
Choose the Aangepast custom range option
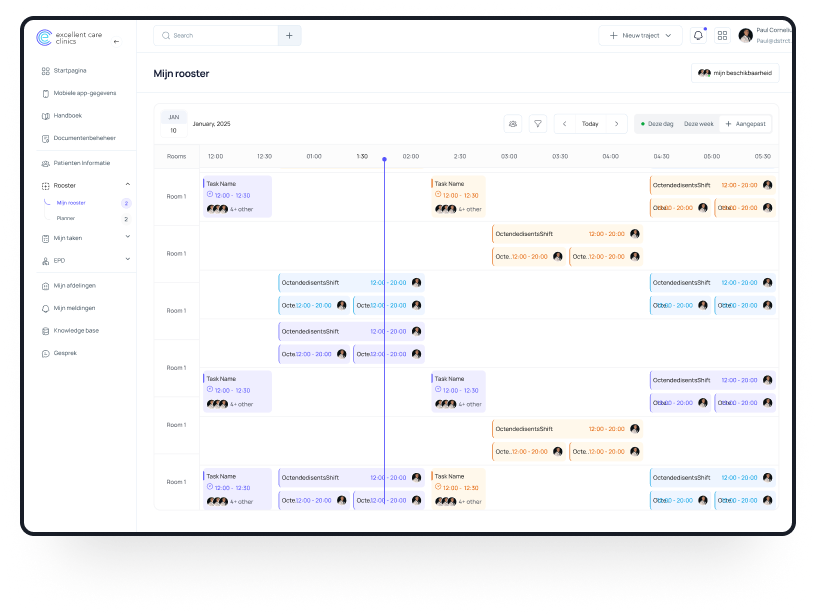tap(745, 124)
